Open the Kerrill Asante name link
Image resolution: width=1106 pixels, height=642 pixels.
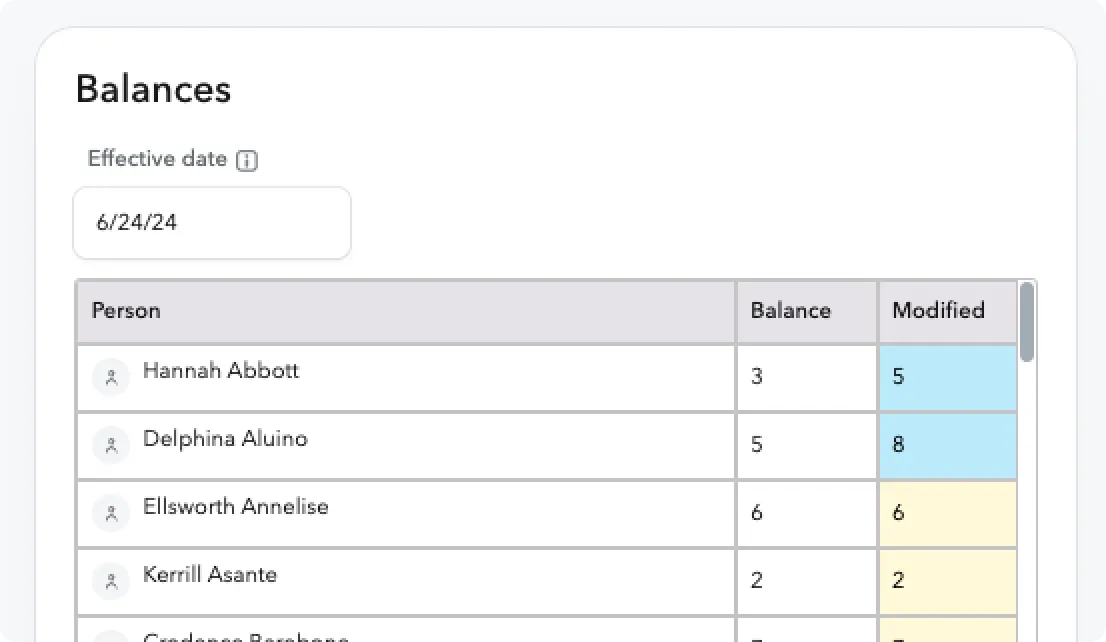[209, 574]
